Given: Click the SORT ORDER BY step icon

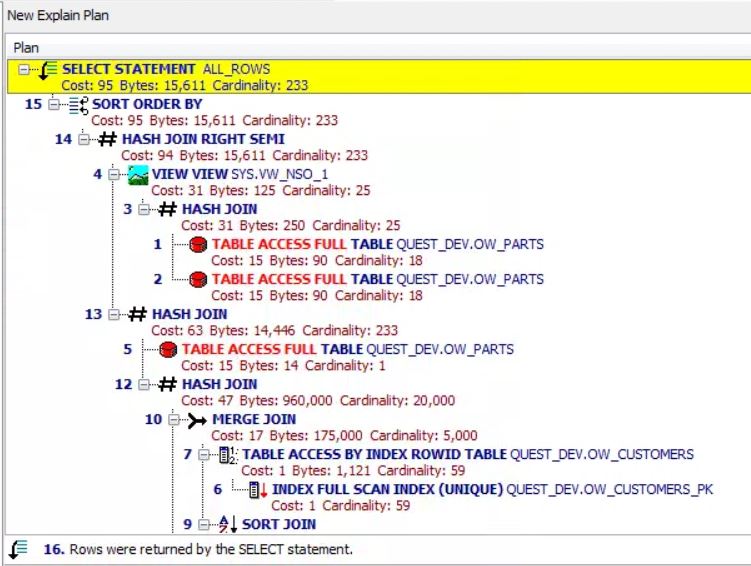Looking at the screenshot, I should coord(79,105).
